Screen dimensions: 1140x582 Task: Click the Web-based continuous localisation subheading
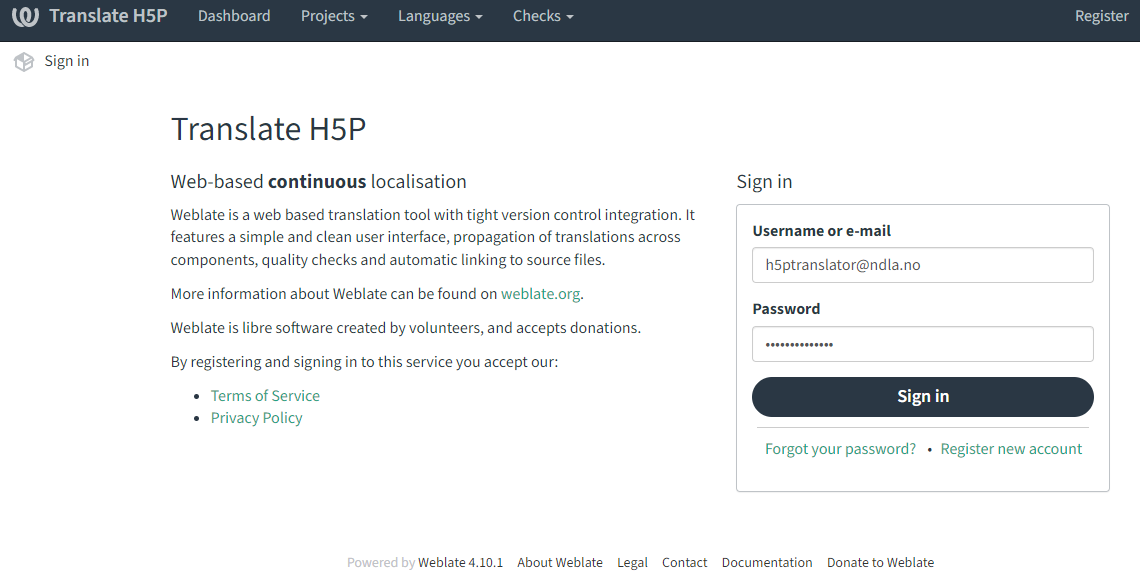click(318, 182)
